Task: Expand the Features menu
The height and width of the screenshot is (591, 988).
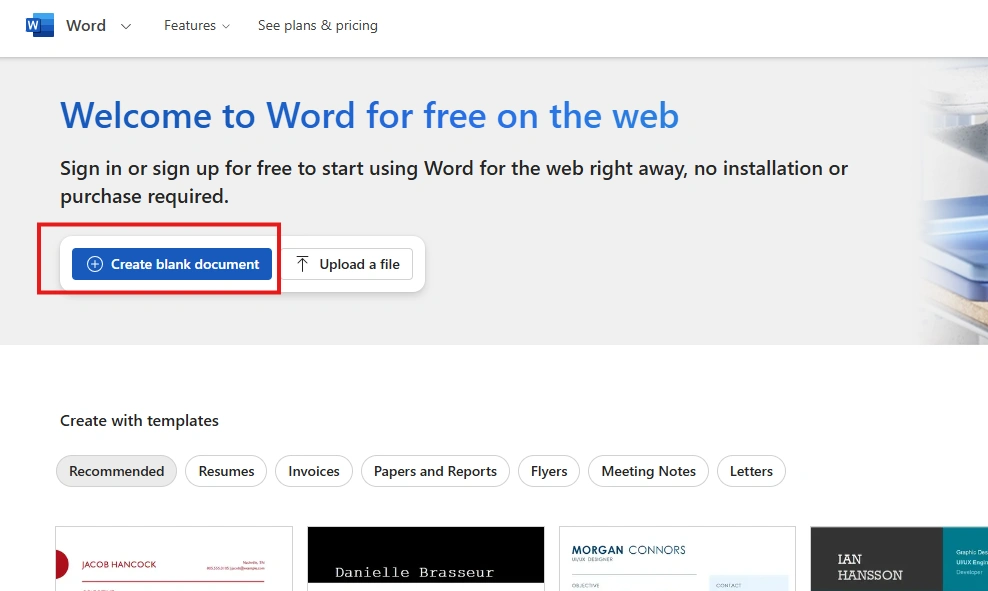Action: (x=197, y=25)
